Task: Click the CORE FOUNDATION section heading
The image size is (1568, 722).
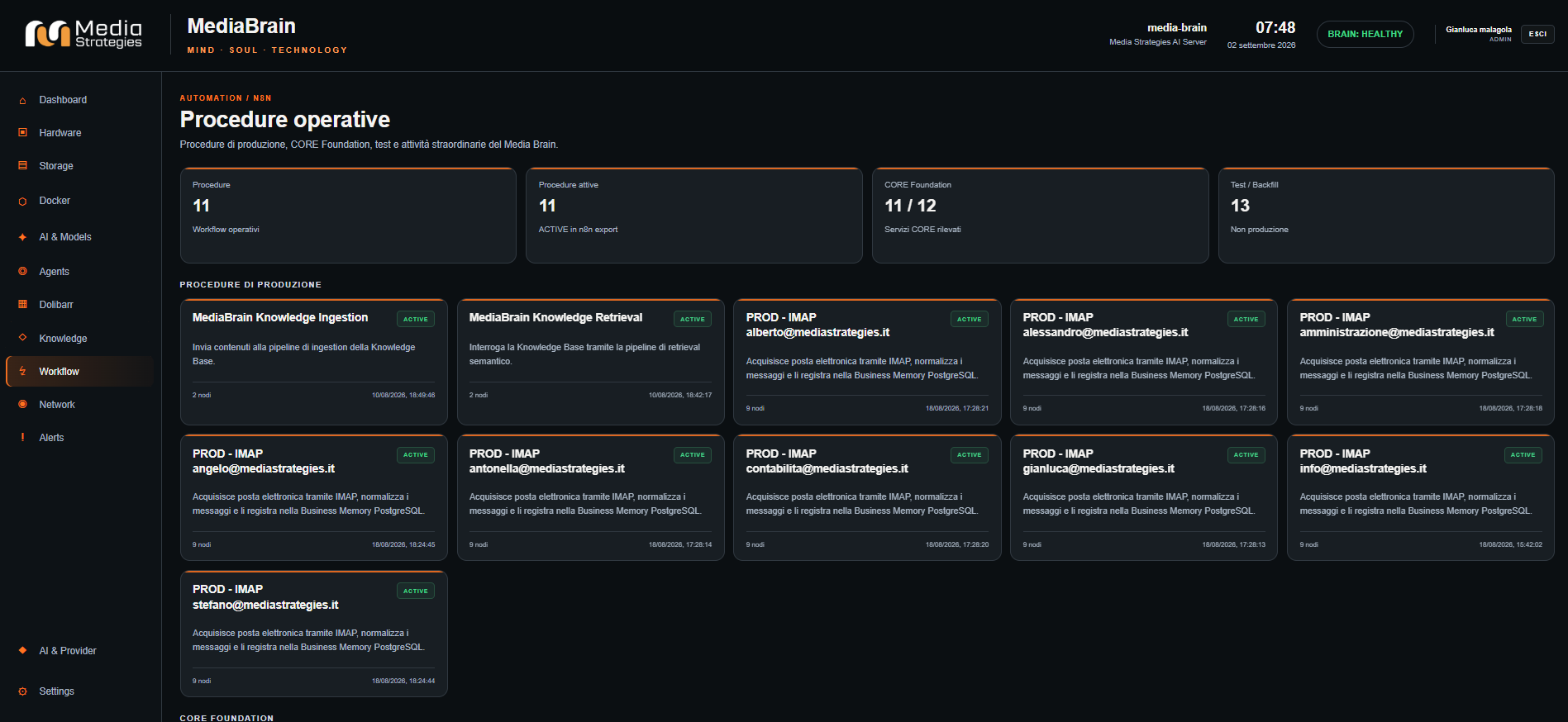Action: point(226,718)
